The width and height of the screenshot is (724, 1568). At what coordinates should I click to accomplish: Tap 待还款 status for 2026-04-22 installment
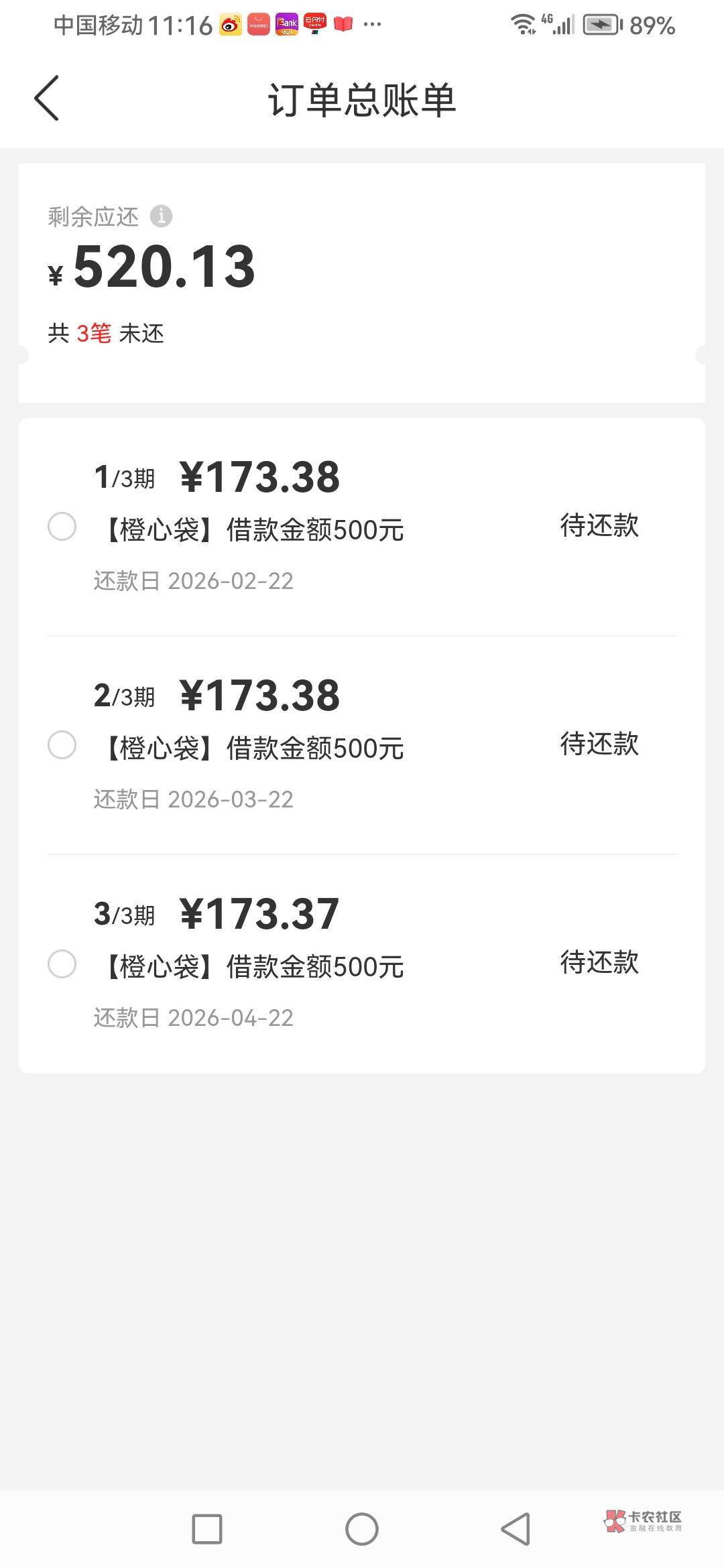599,963
